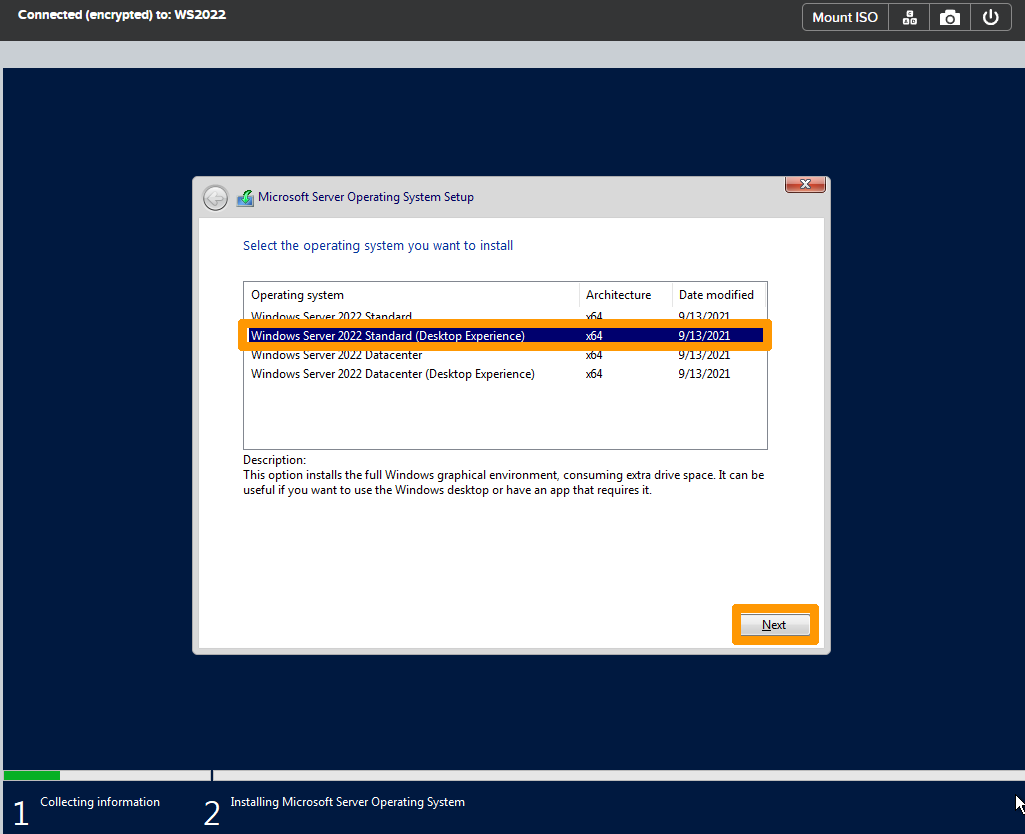
Task: Capture the screen using the camera icon
Action: (x=949, y=17)
